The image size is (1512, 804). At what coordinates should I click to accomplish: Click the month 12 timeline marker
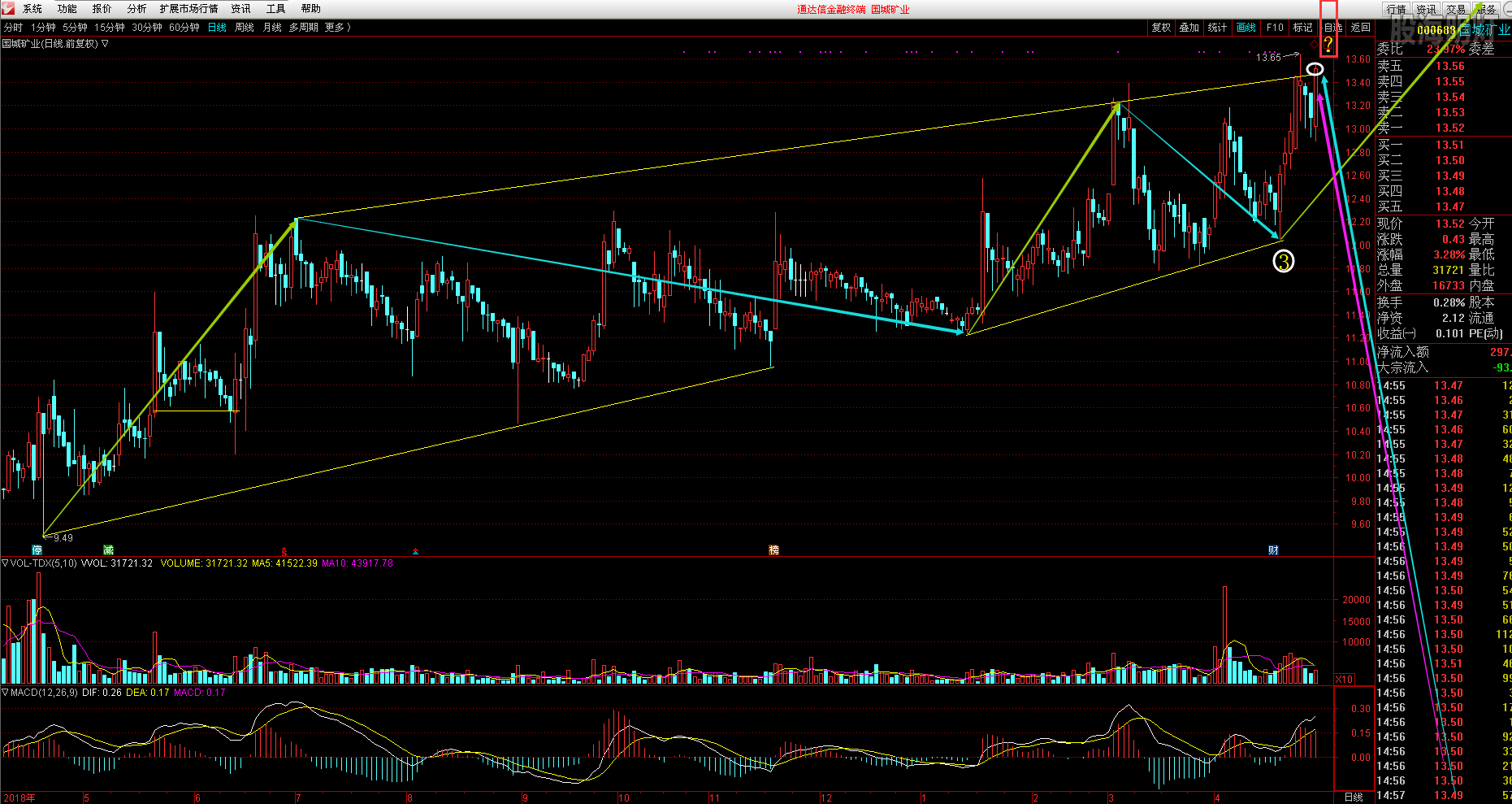point(825,798)
